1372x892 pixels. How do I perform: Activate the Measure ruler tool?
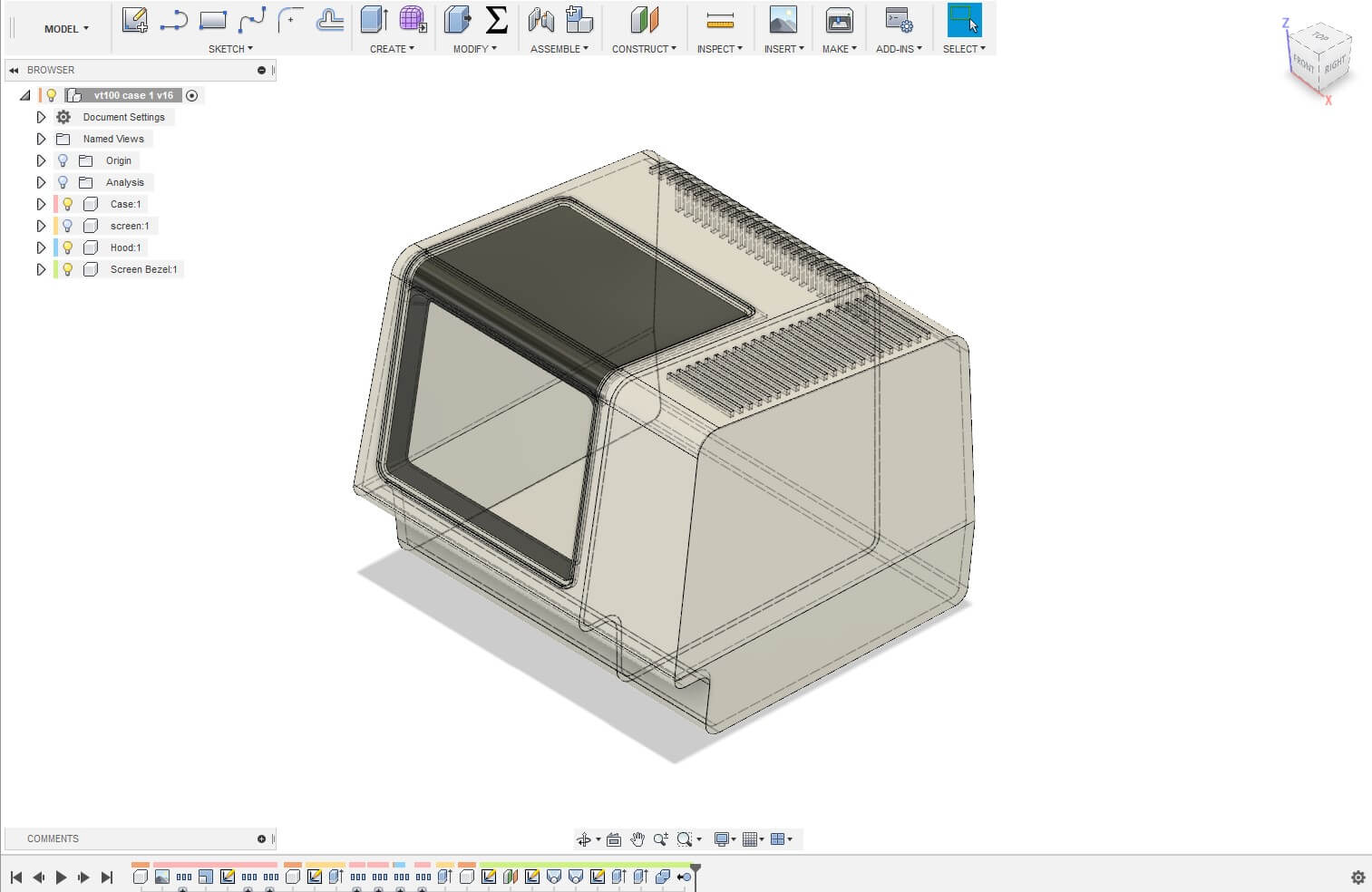coord(720,20)
